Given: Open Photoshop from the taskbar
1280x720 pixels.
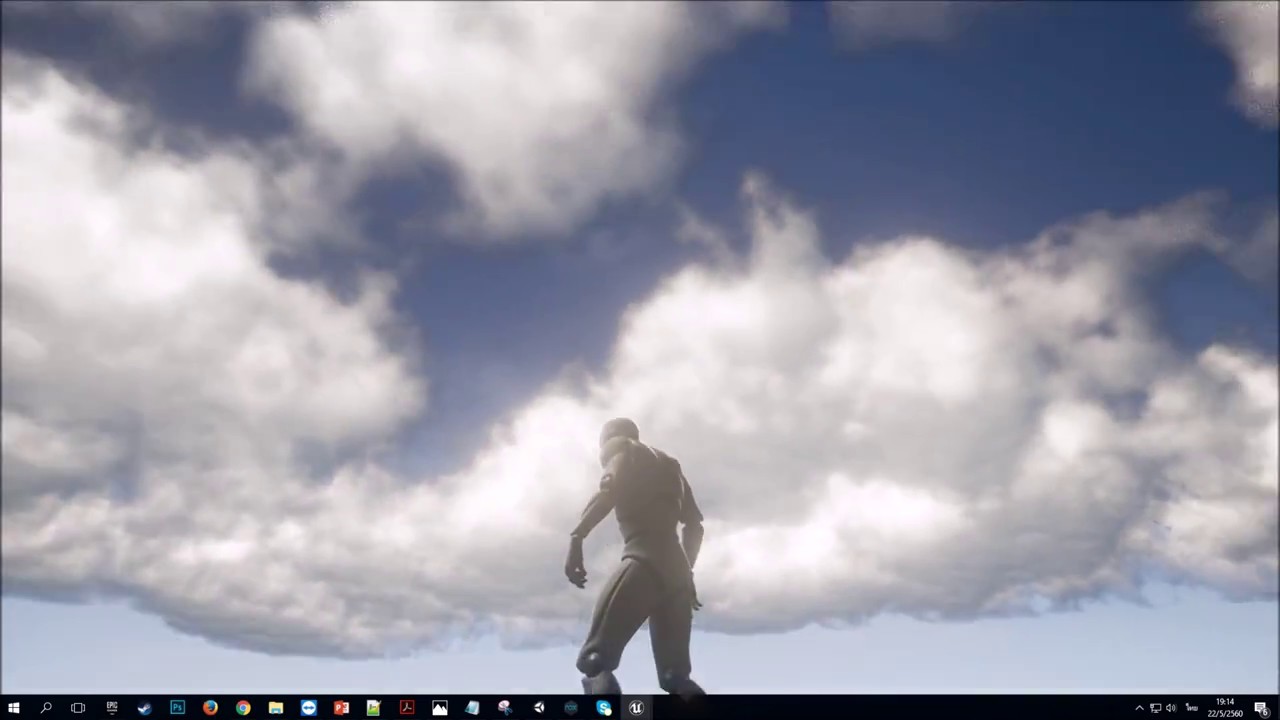Looking at the screenshot, I should pos(177,708).
